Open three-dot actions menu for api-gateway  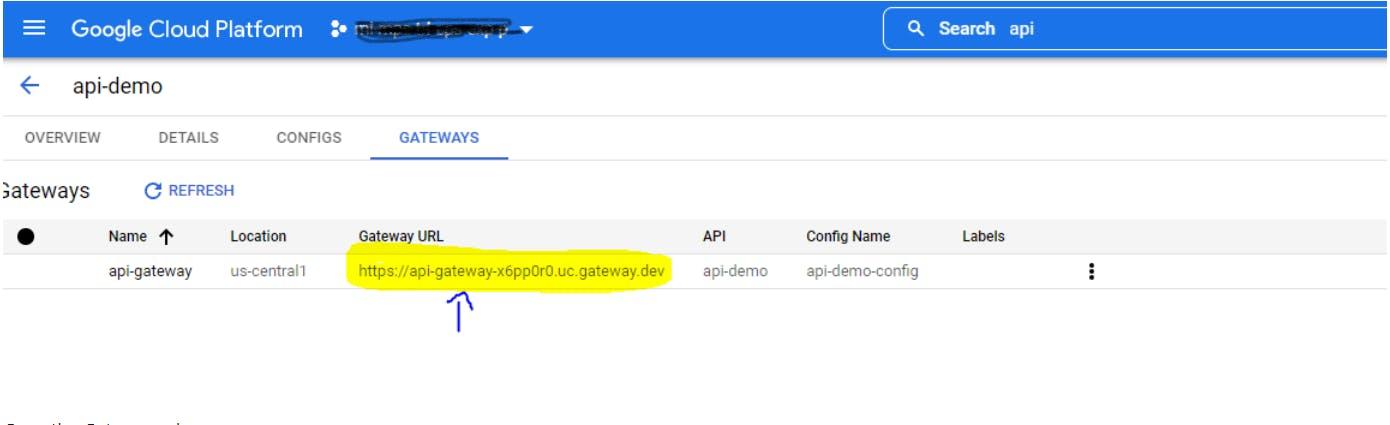(x=1092, y=271)
